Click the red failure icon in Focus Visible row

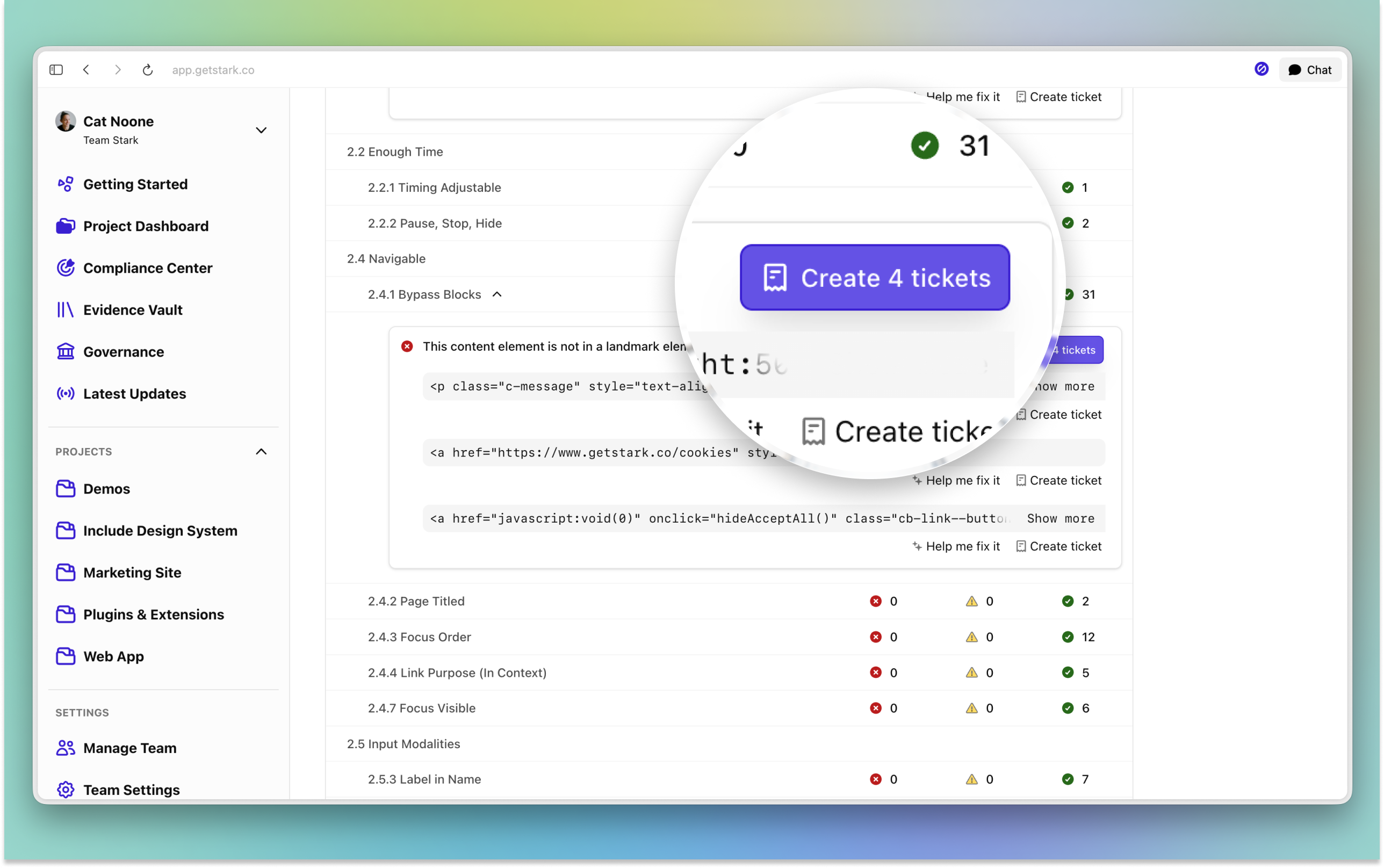tap(875, 708)
